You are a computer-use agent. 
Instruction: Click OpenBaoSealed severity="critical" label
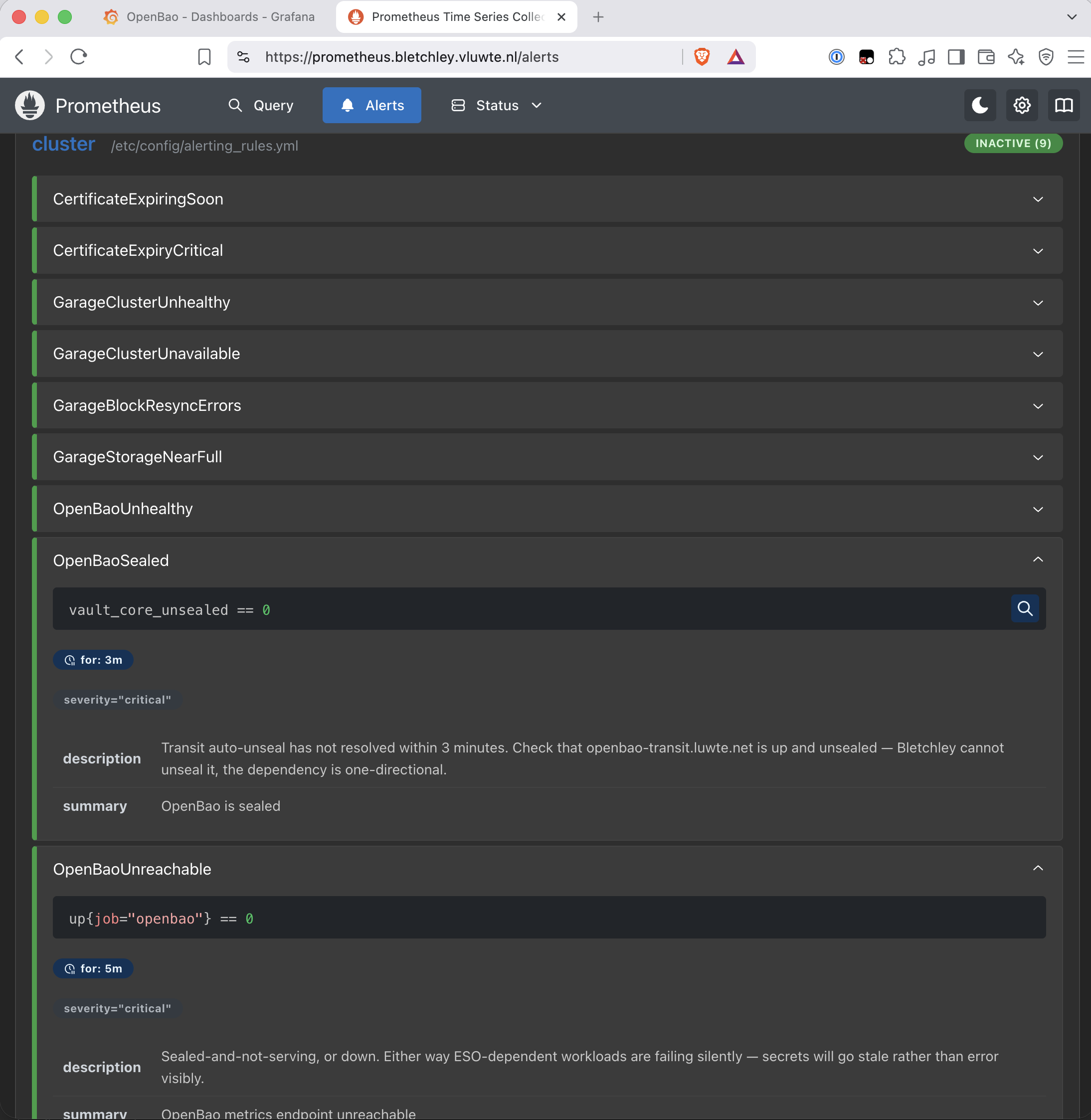point(118,700)
